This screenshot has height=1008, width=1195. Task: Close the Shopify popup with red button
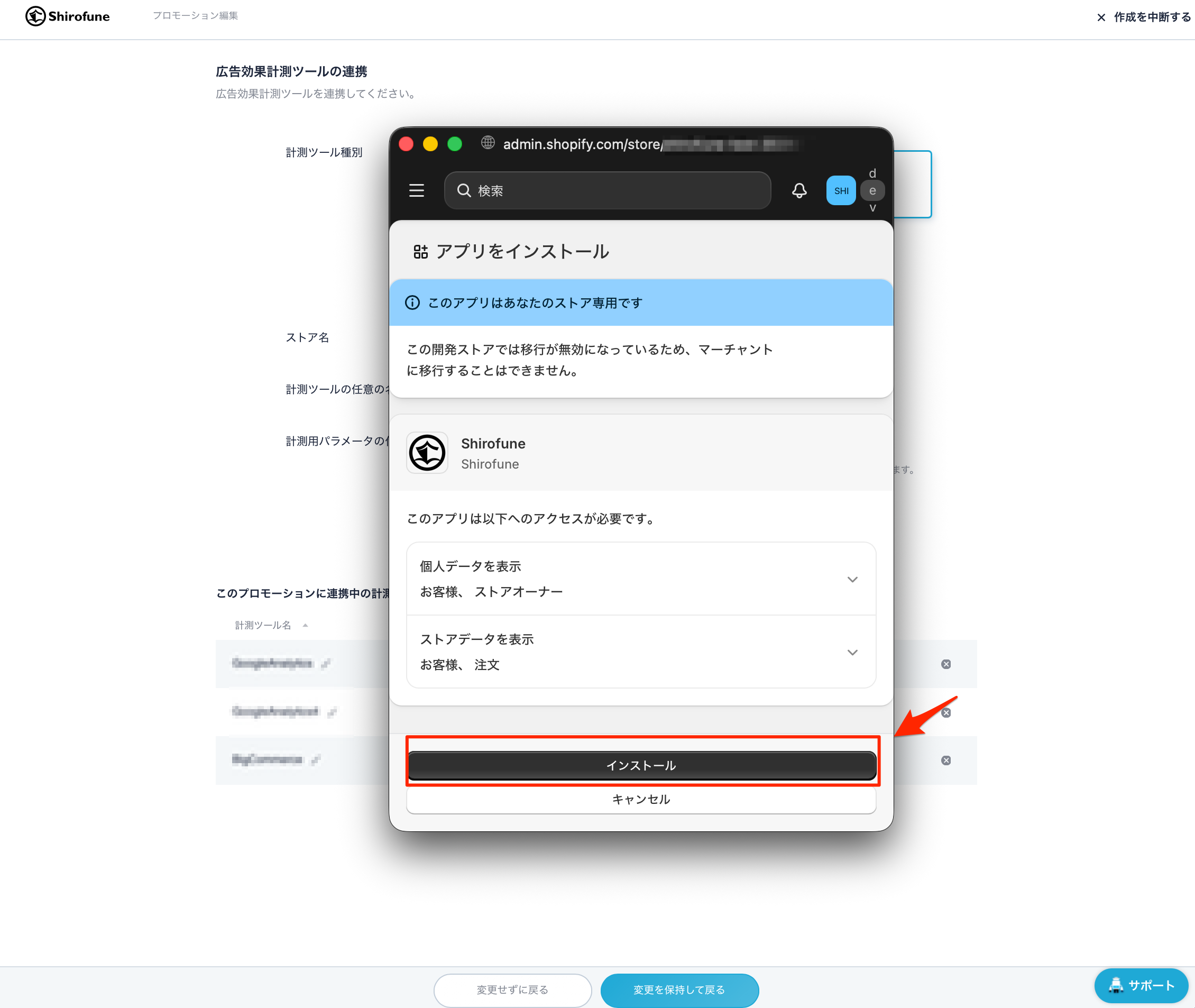(x=406, y=144)
